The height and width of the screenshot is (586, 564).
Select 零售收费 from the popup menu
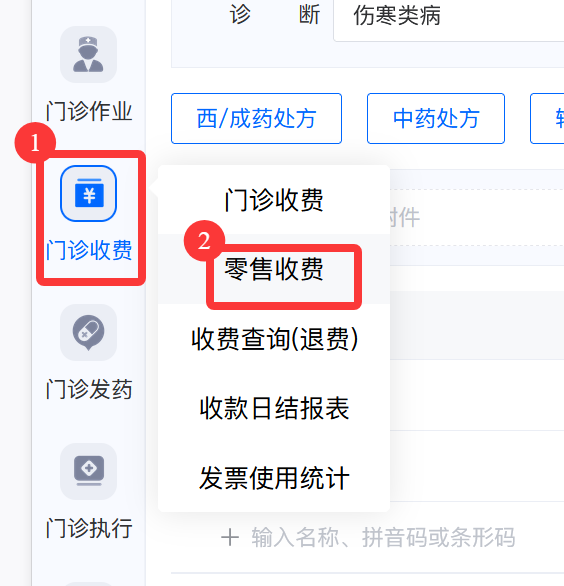(274, 269)
